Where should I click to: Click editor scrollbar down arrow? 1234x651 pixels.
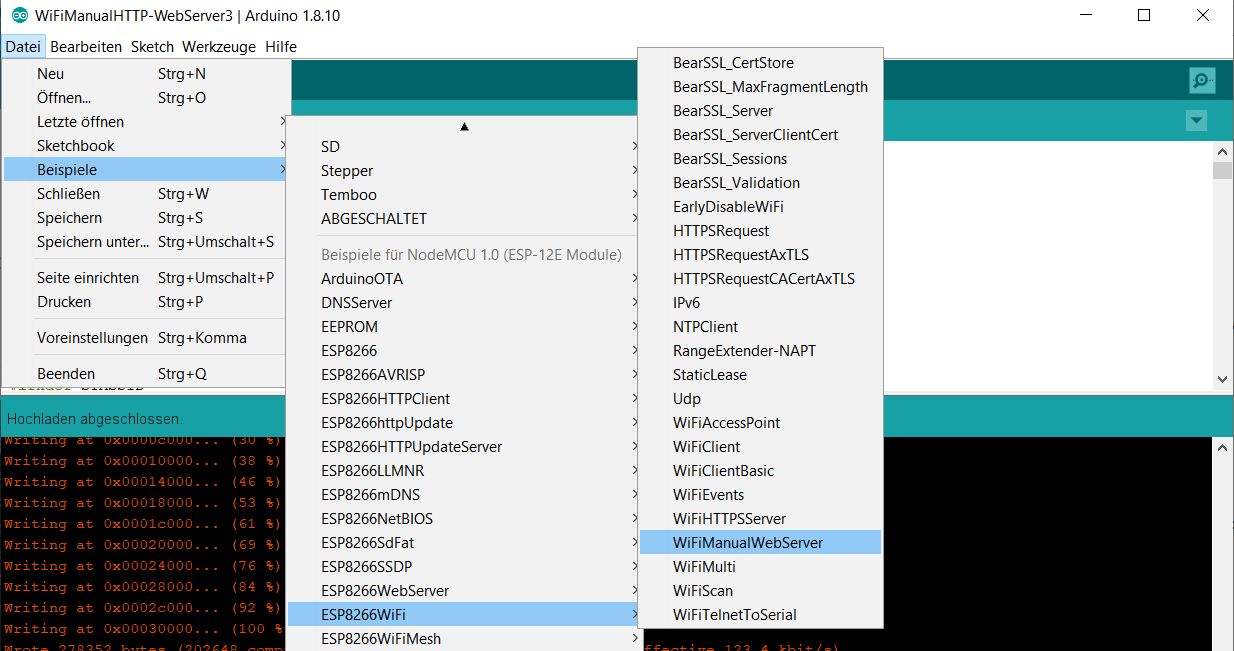[1221, 377]
